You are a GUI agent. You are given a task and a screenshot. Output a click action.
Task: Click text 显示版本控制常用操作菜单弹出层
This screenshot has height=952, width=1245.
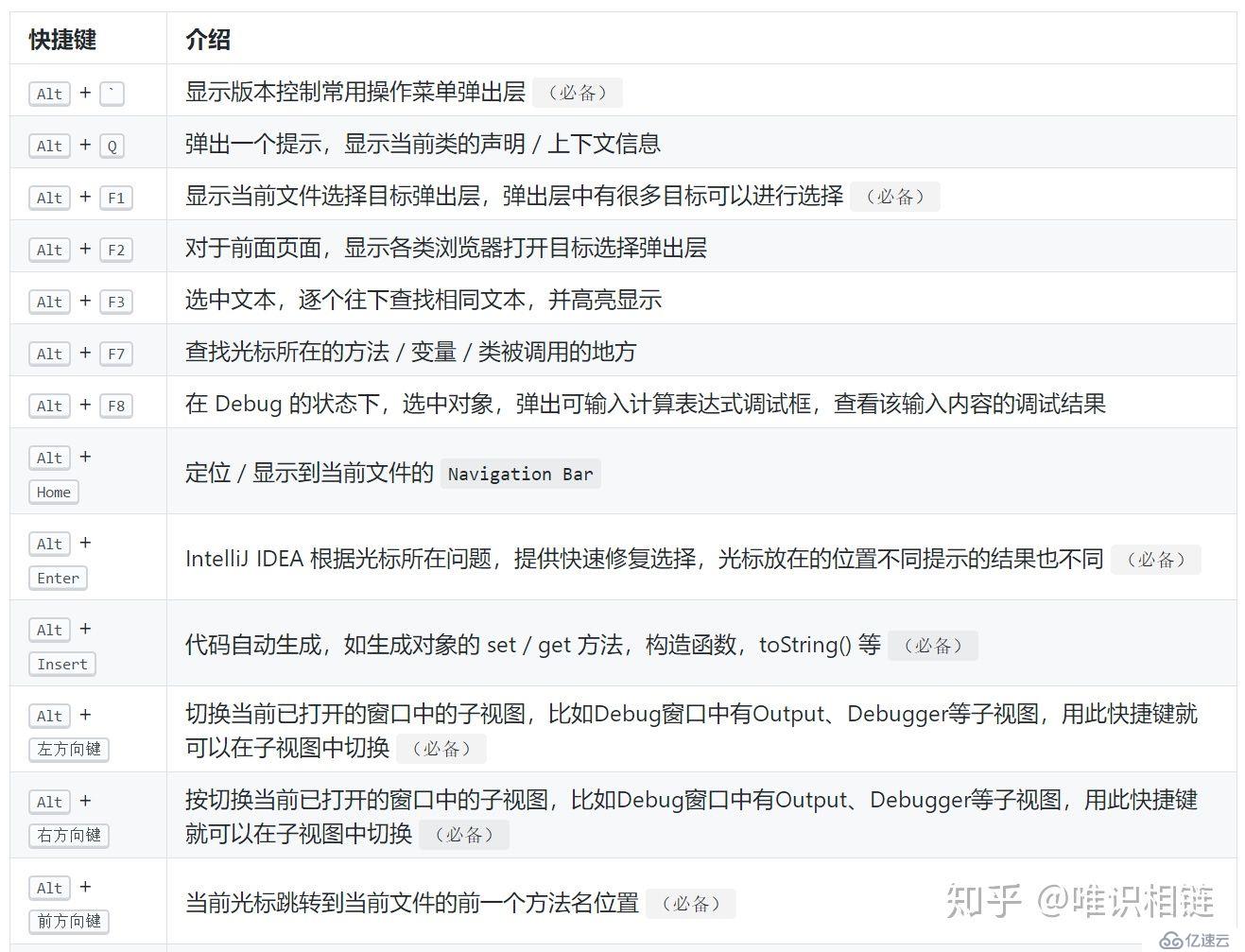(355, 92)
